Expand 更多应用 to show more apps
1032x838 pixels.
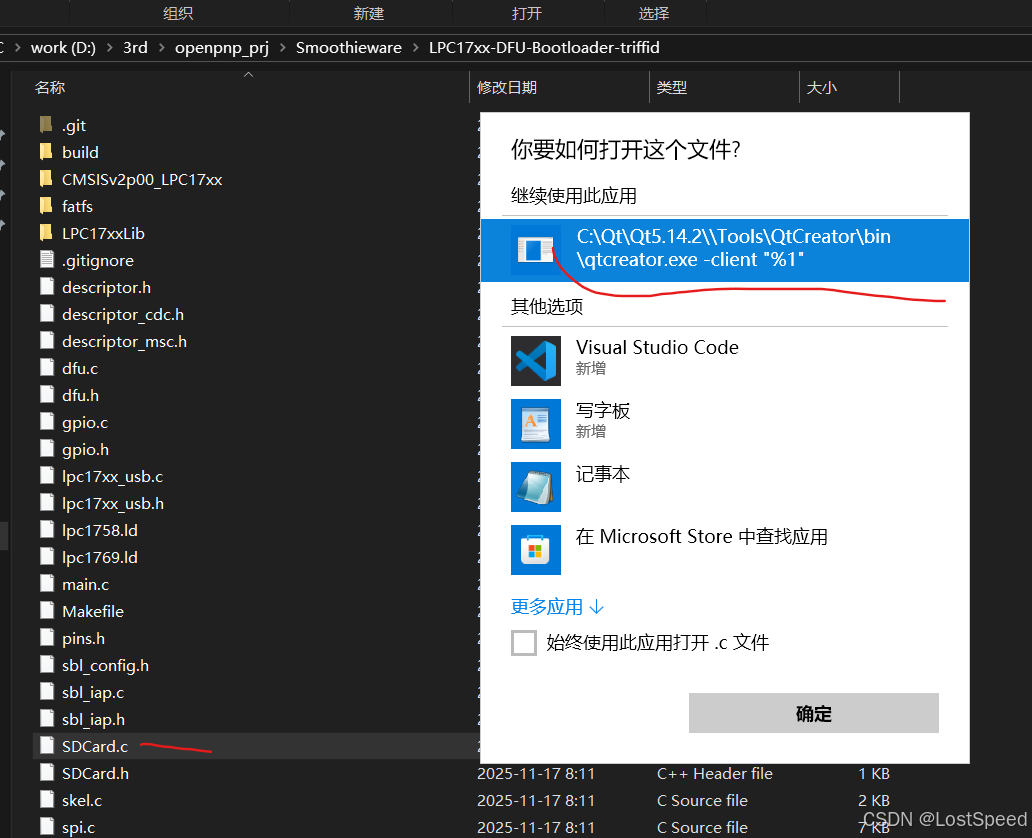(x=557, y=606)
